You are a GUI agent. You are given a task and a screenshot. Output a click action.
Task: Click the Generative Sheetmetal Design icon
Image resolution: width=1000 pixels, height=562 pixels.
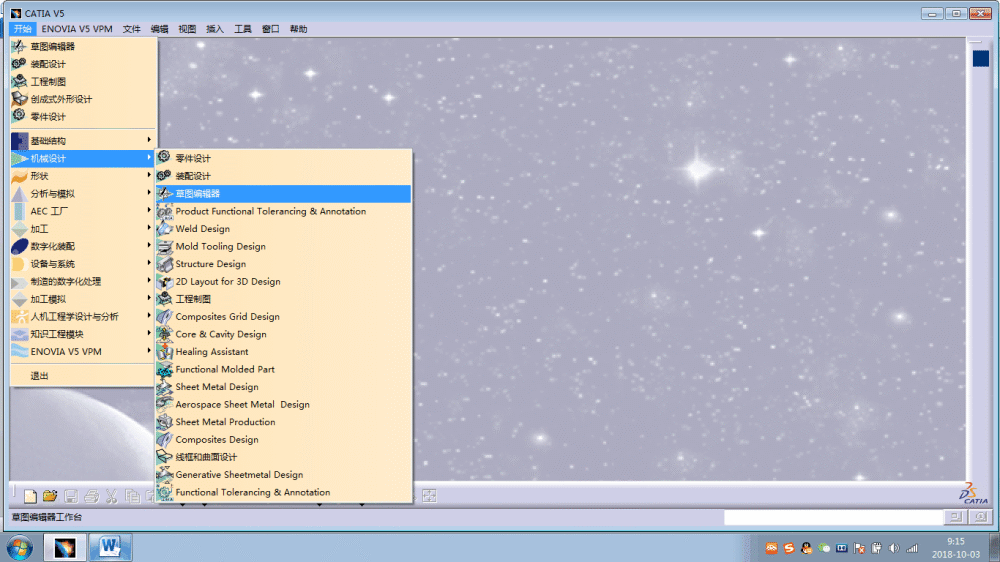(x=165, y=475)
